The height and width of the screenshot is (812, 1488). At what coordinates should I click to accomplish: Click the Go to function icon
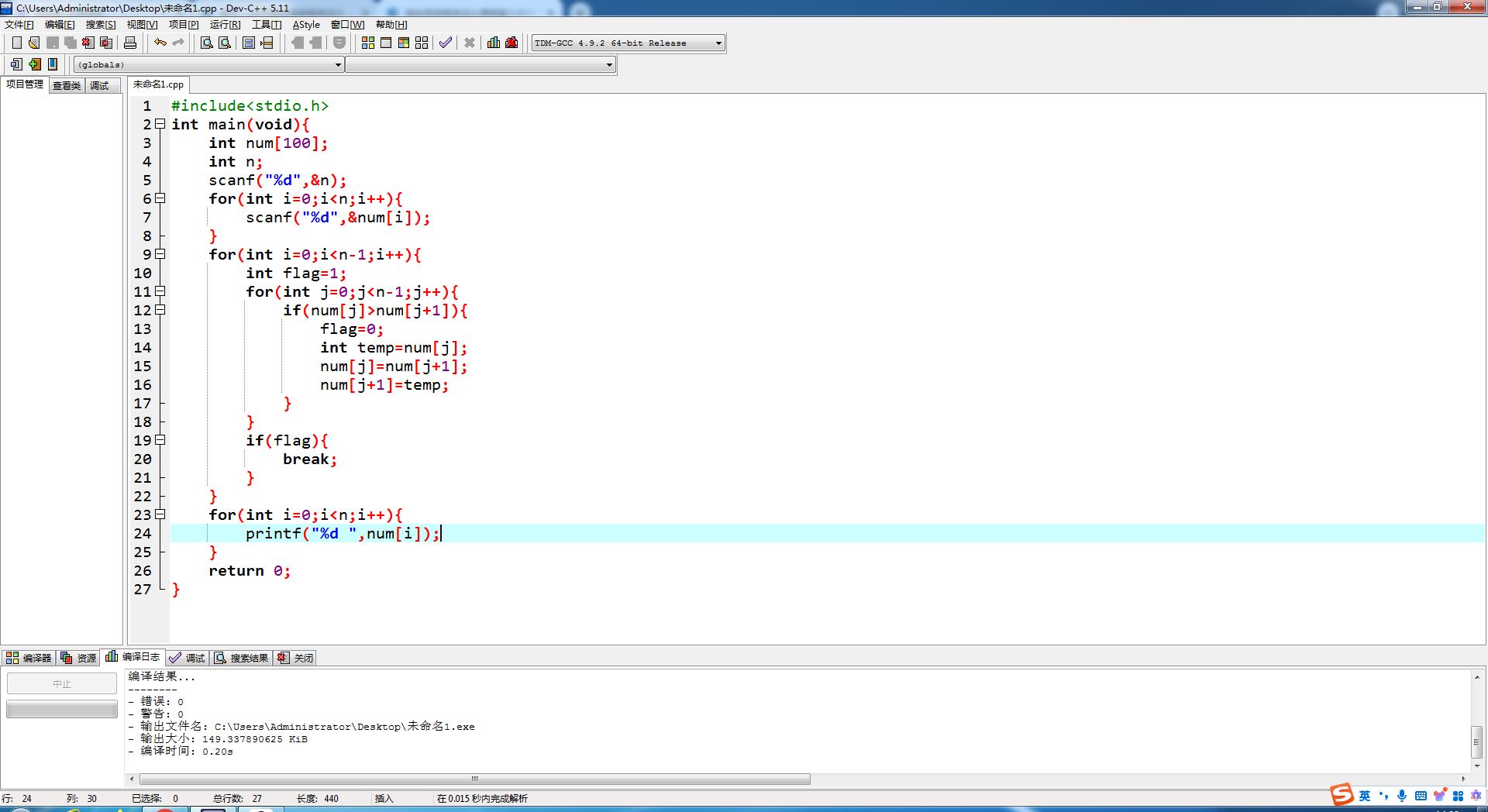249,43
